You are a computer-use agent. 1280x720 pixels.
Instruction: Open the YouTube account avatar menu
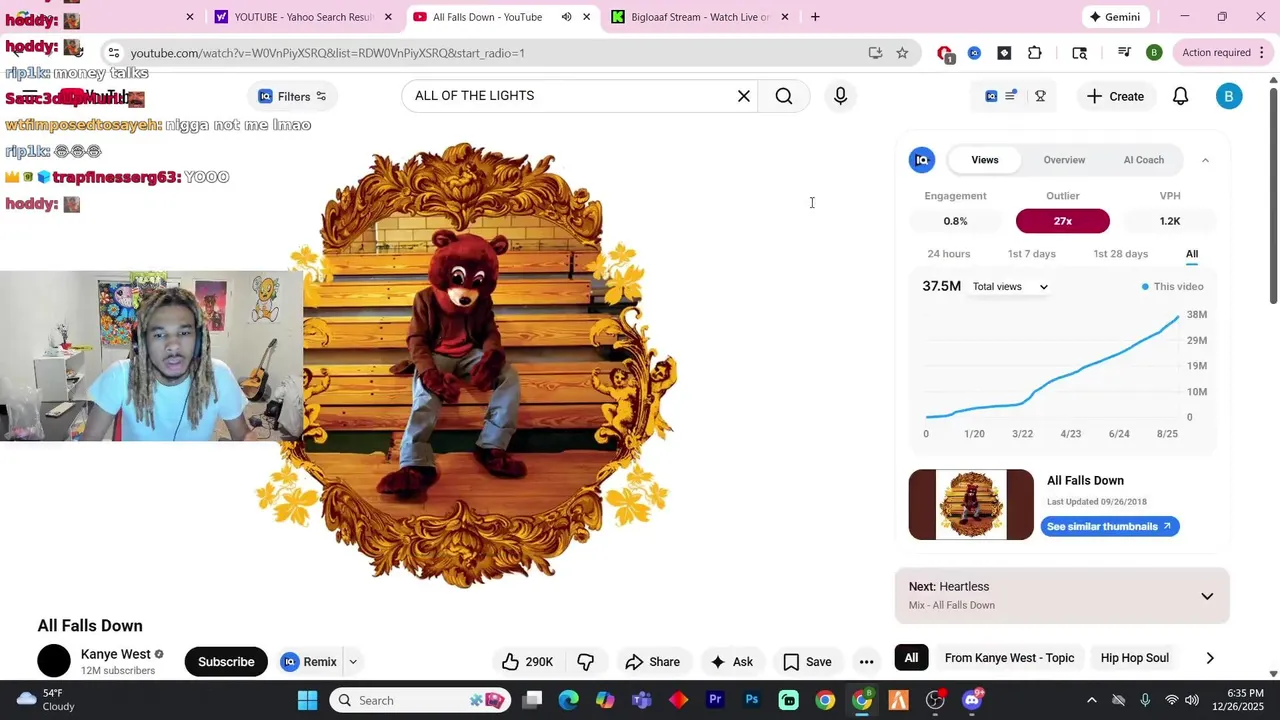click(1229, 96)
